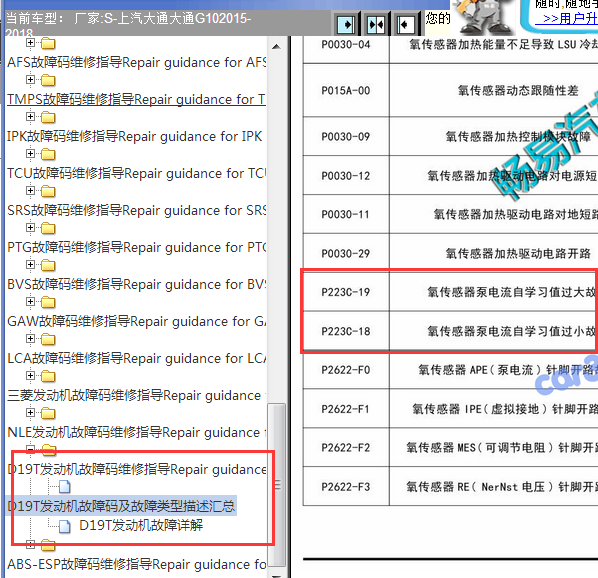Open TMPS故障码维修指导 Repair guidance item
The height and width of the screenshot is (578, 598).
pos(137,99)
